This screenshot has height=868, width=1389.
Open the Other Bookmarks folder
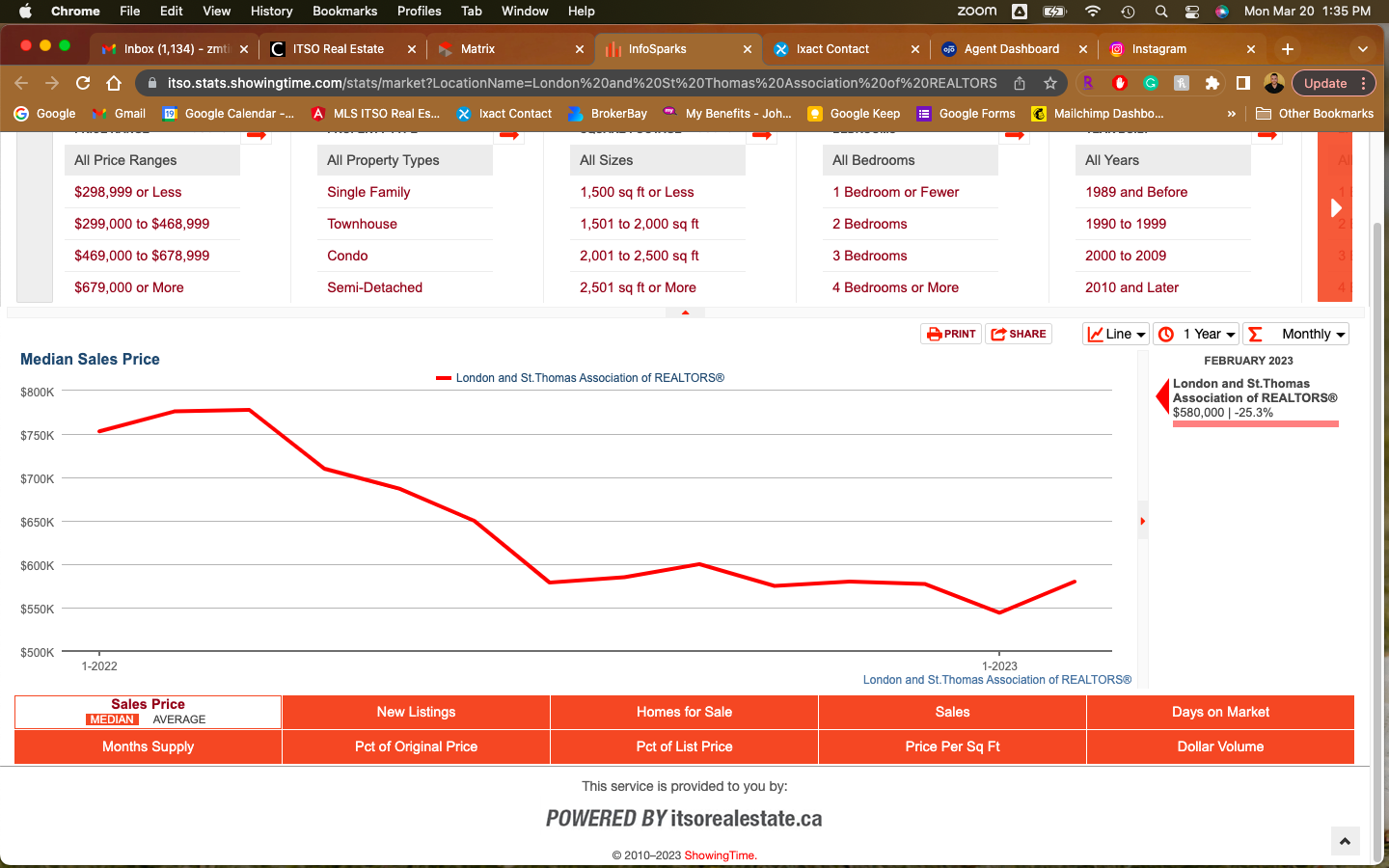pos(1315,114)
